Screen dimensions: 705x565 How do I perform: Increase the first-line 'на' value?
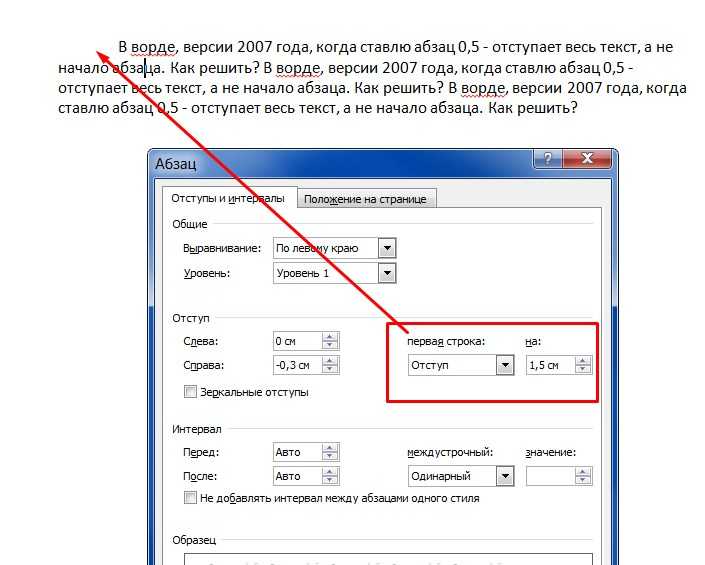(583, 361)
